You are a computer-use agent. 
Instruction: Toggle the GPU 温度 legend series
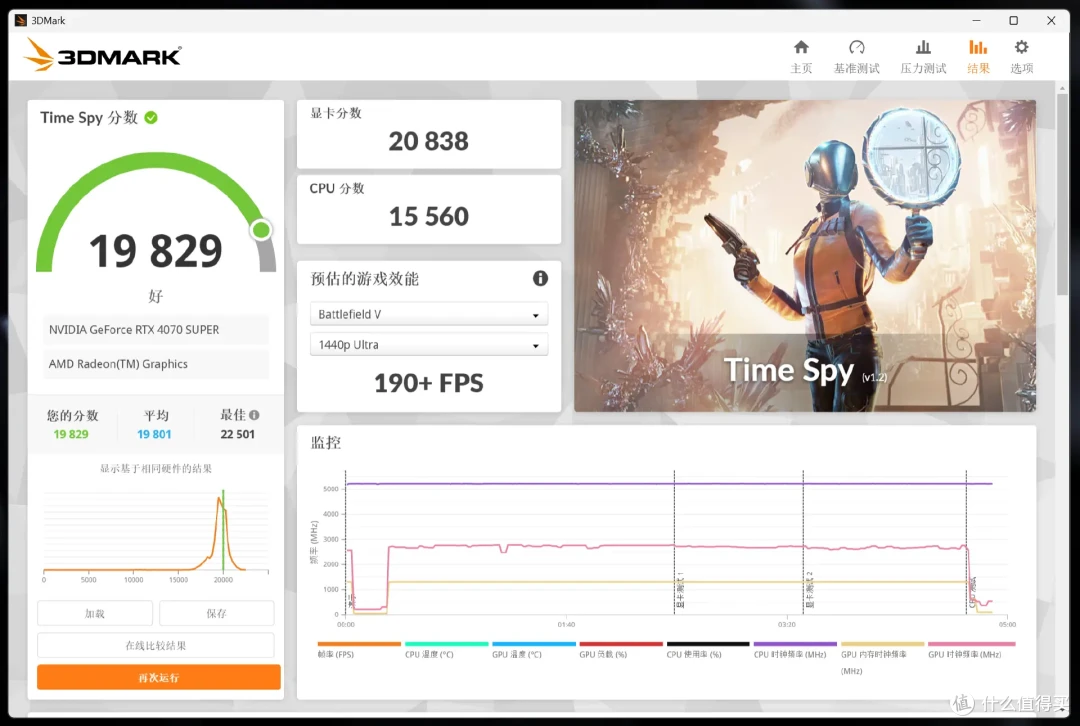pos(534,650)
